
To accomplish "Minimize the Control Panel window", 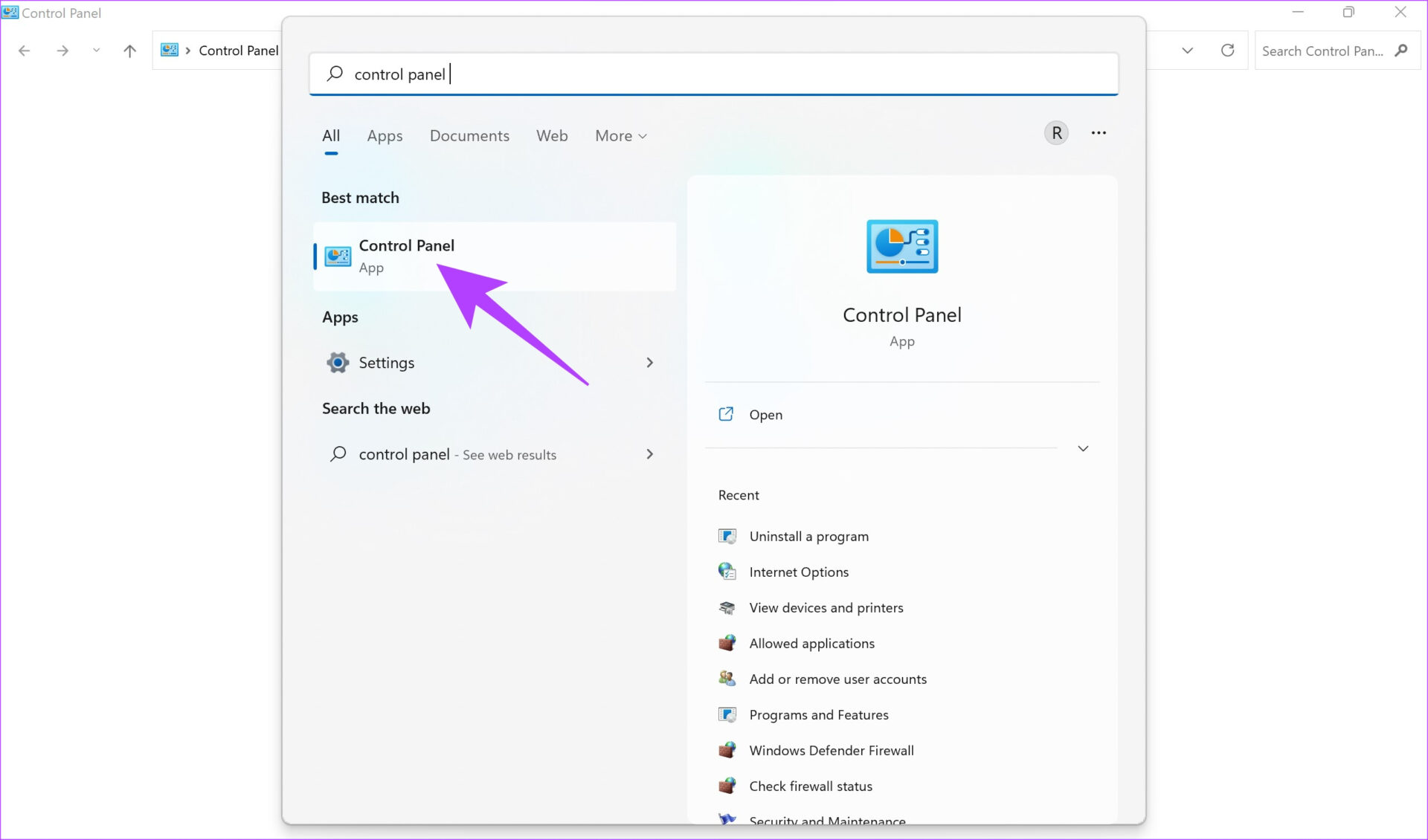I will tap(1298, 12).
